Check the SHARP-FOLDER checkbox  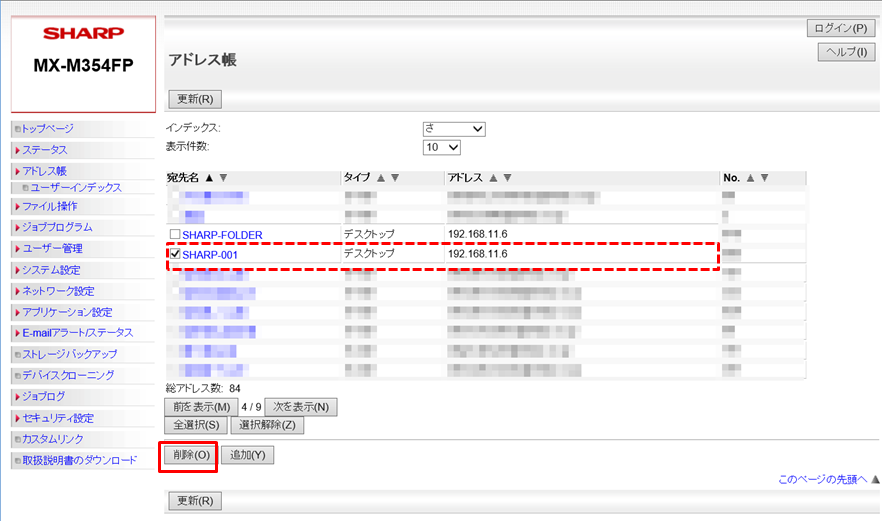pyautogui.click(x=175, y=234)
